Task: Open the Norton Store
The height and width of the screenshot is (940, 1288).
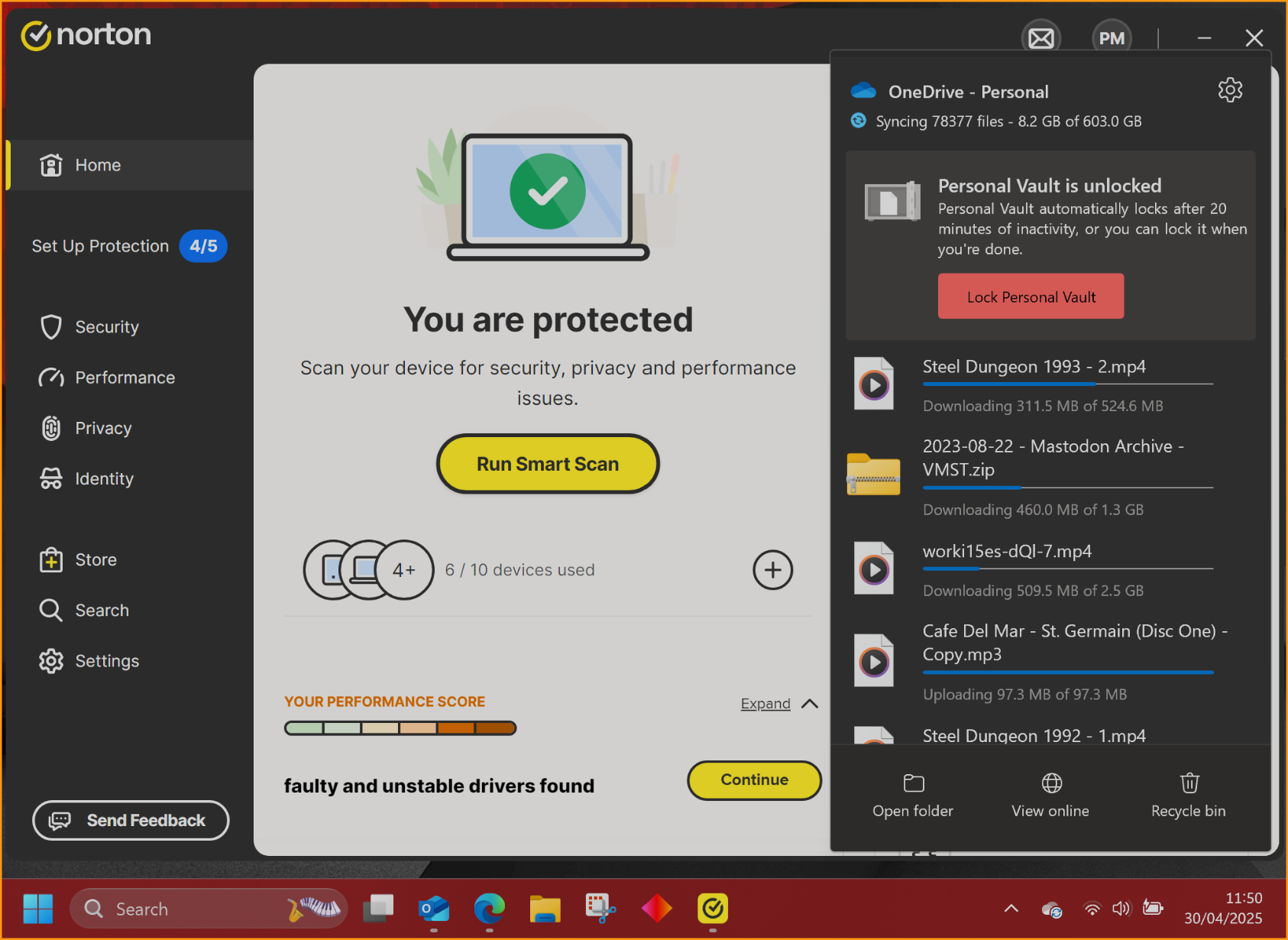Action: click(79, 559)
